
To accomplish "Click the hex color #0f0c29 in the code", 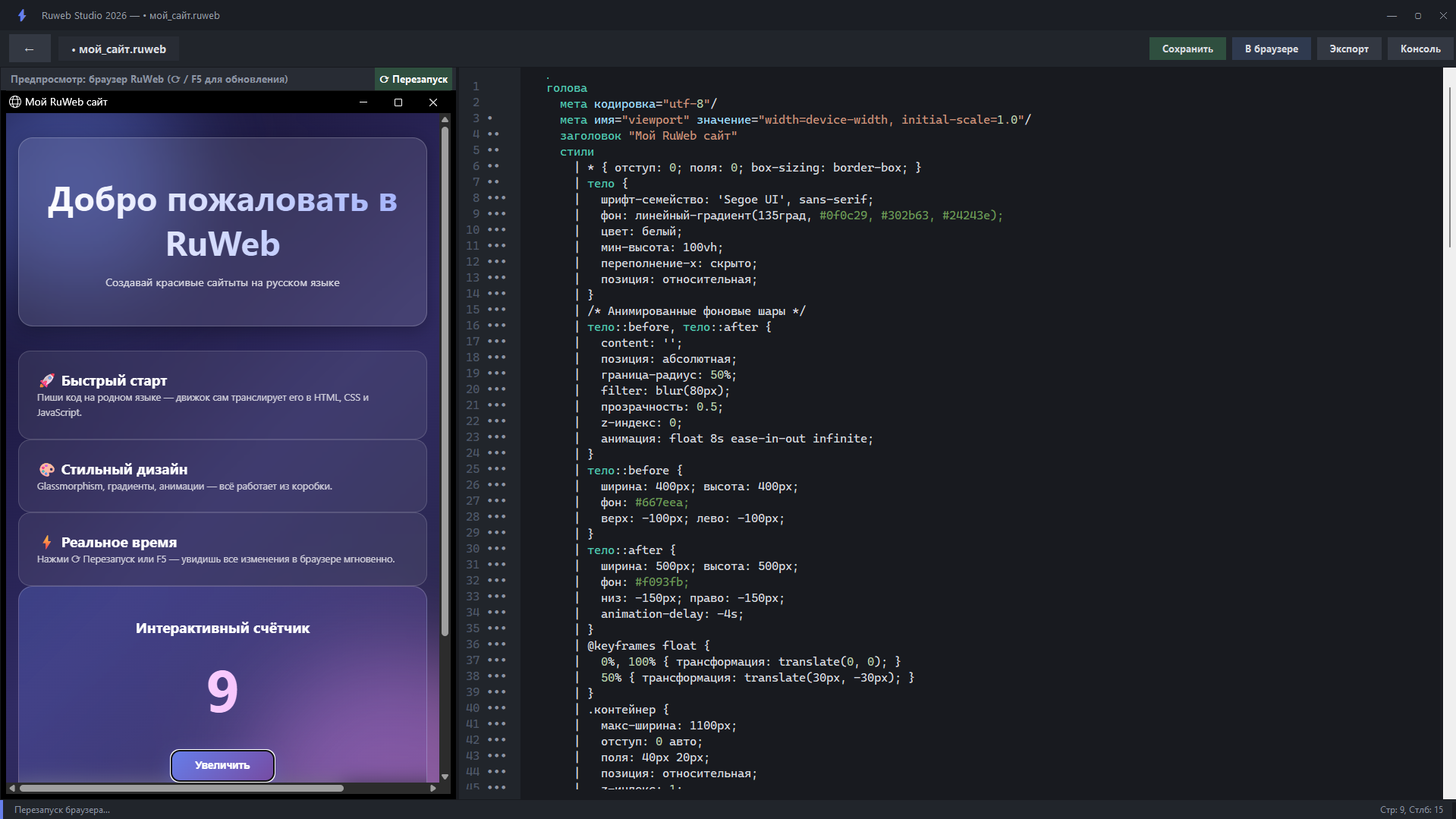I will pos(843,216).
